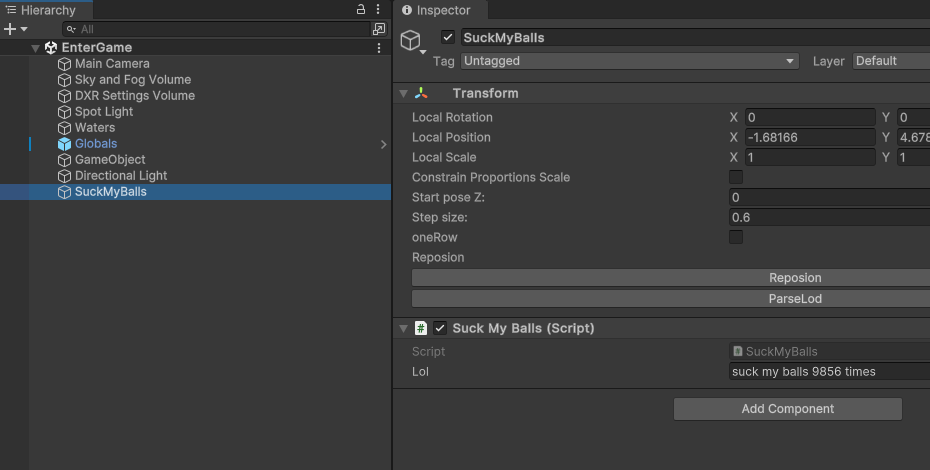Click the plus icon to create object
930x470 pixels.
tap(10, 28)
